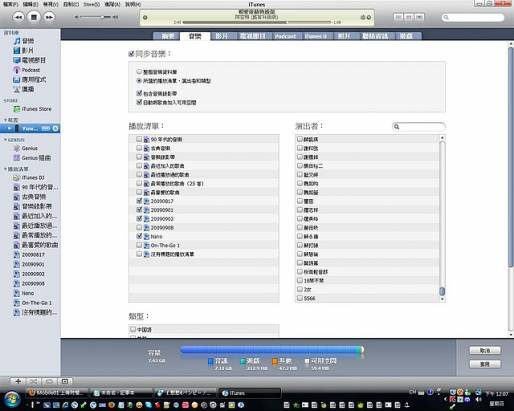
Task: Toggle the 20090817 playlist checkbox
Action: 139,201
